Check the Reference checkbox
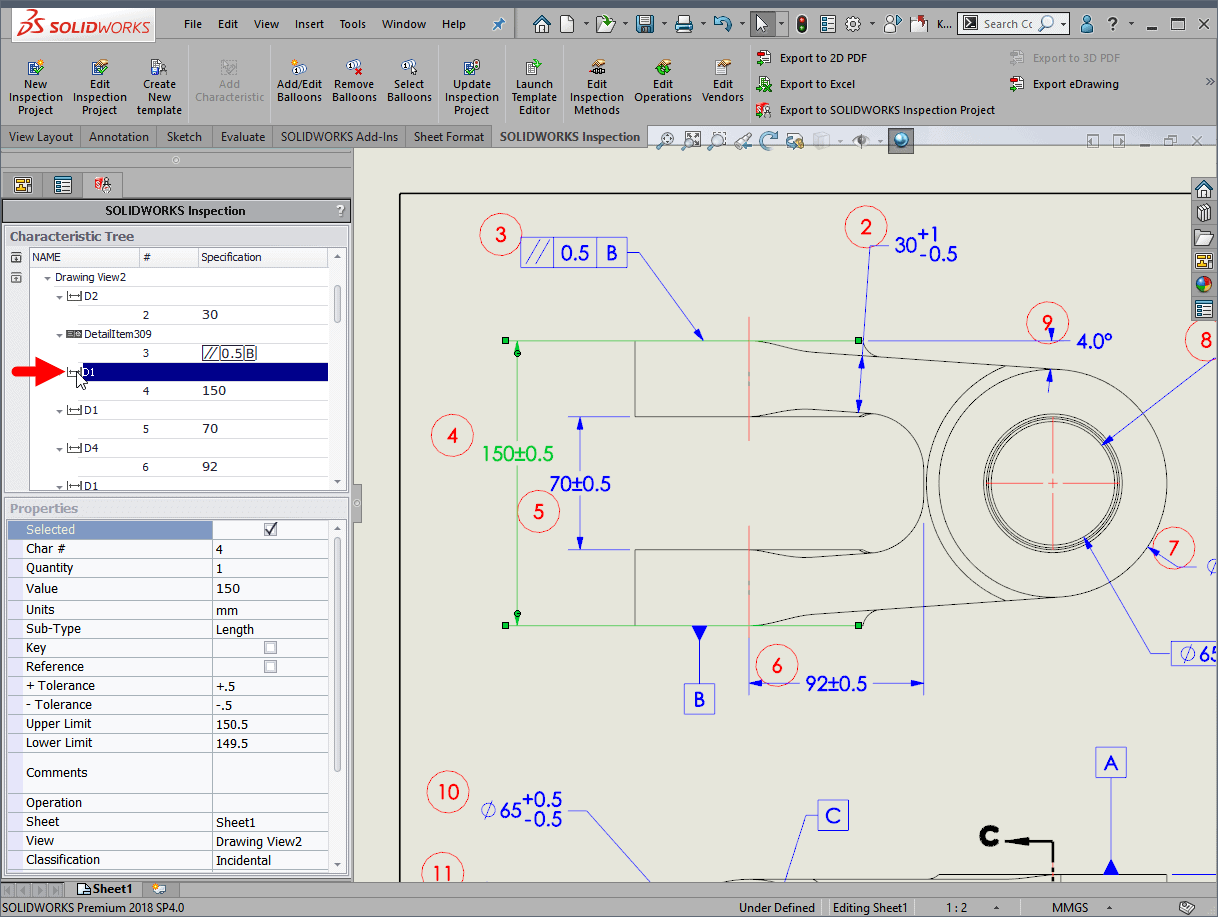1218x917 pixels. click(270, 667)
